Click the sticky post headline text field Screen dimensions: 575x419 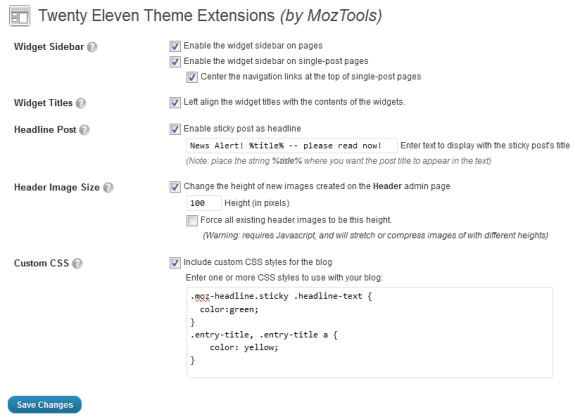(292, 146)
